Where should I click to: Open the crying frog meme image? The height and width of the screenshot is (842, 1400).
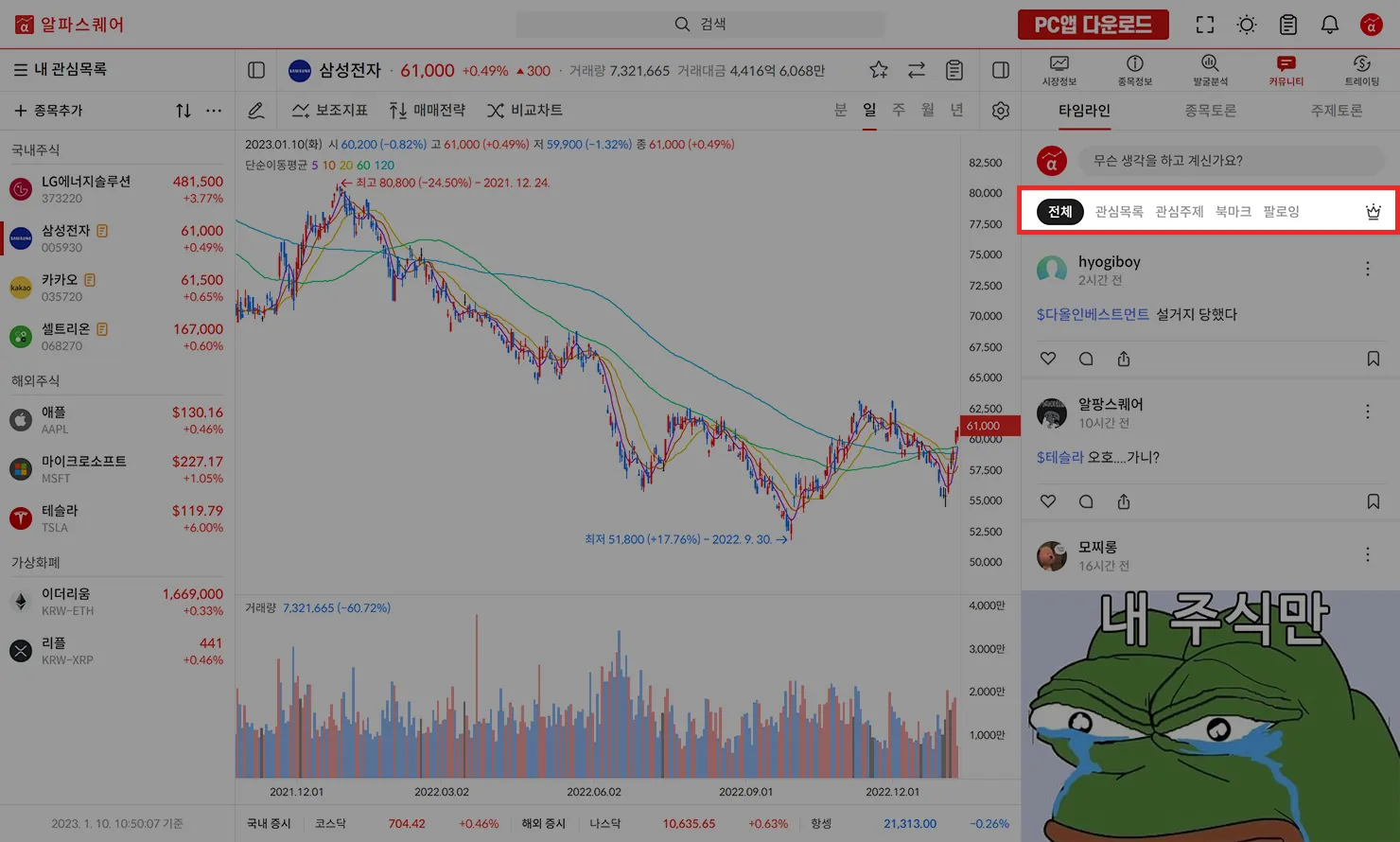coord(1211,716)
